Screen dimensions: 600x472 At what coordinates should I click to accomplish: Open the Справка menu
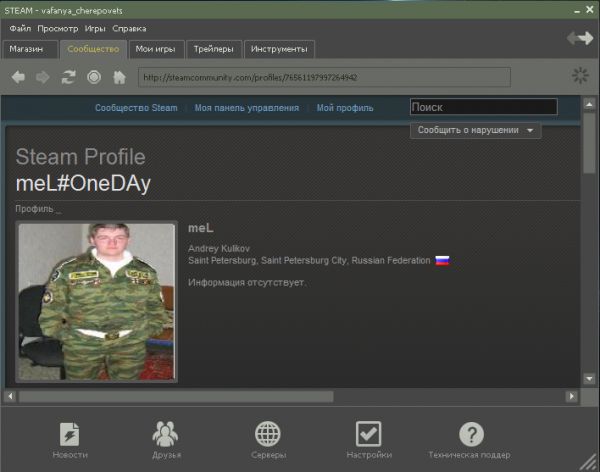[129, 29]
